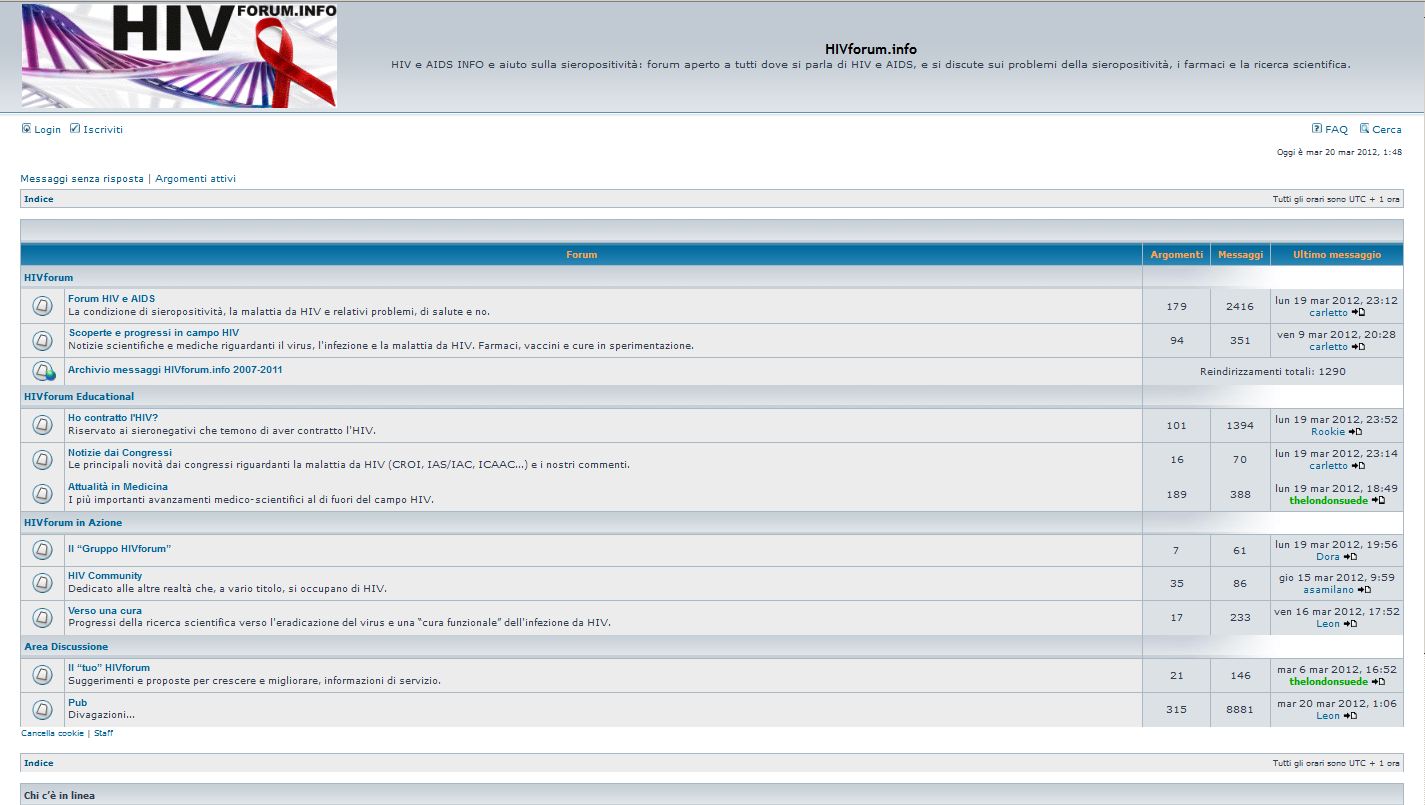Click the redirect icon beside Archivio messaggi
This screenshot has height=805, width=1425.
(x=43, y=371)
